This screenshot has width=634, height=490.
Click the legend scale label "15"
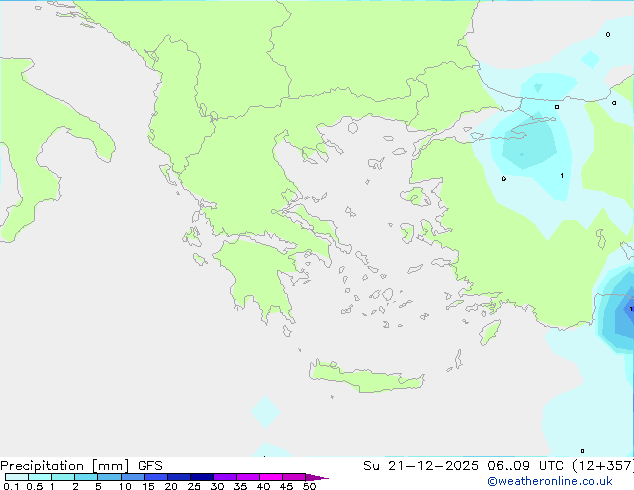click(148, 486)
